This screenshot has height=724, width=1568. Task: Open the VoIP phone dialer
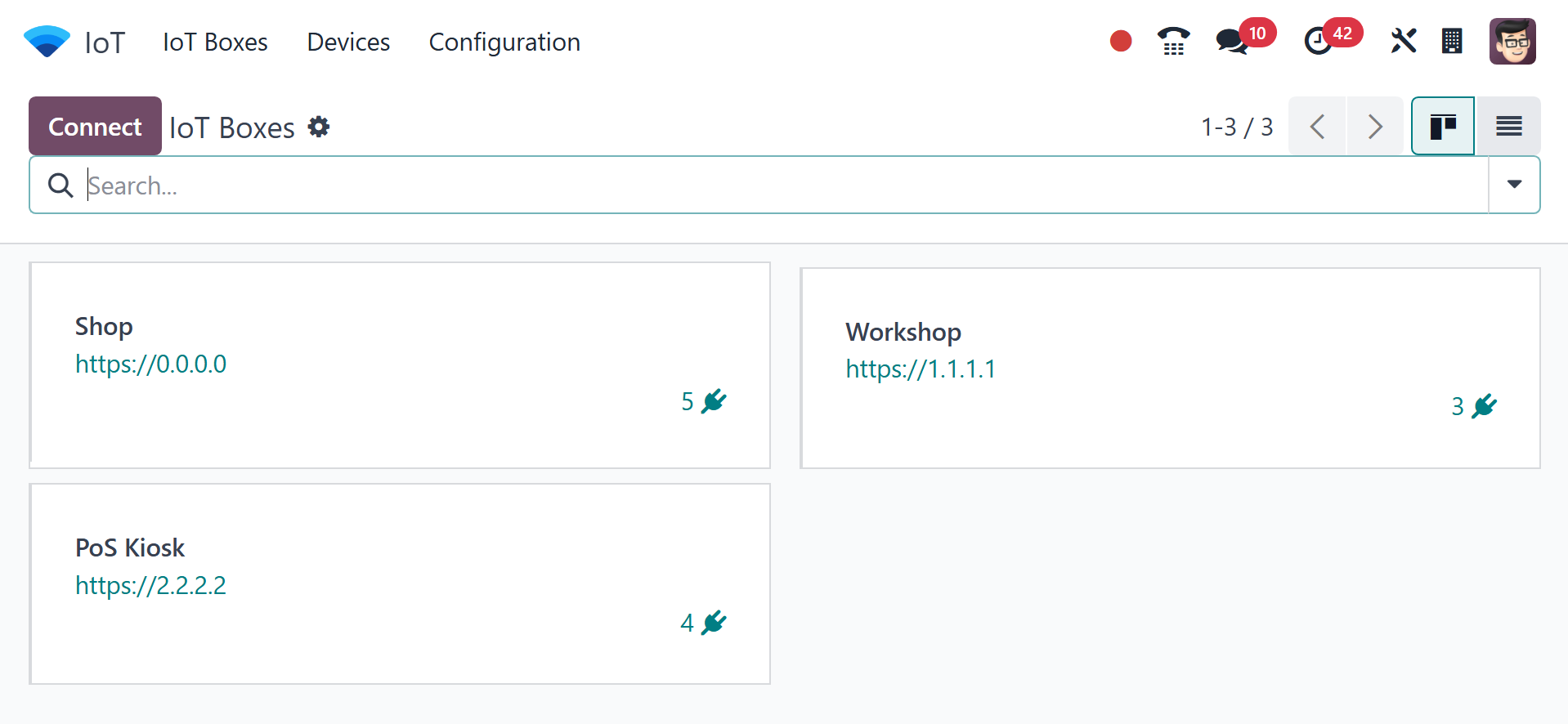1173,41
